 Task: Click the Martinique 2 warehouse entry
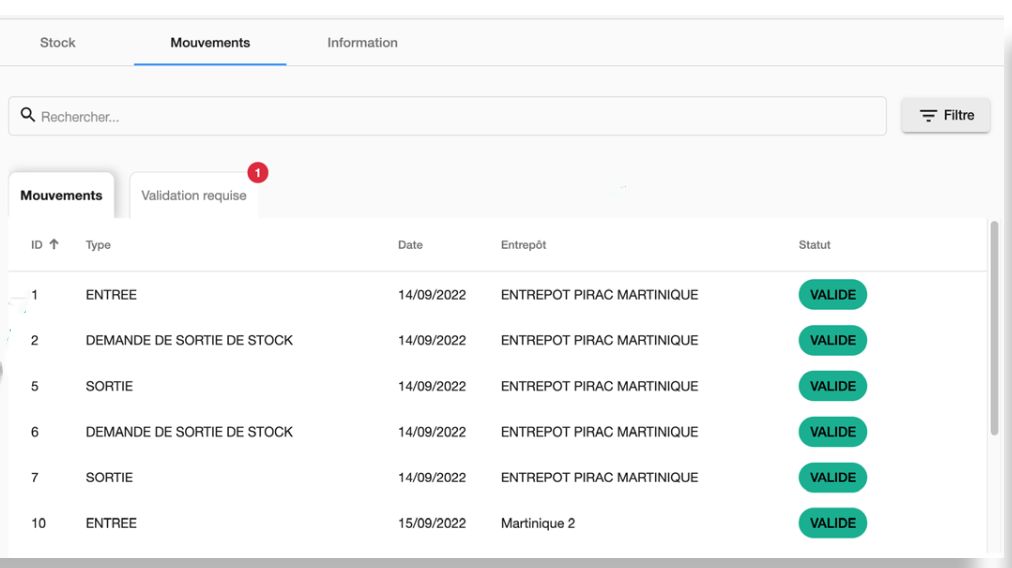[x=537, y=523]
